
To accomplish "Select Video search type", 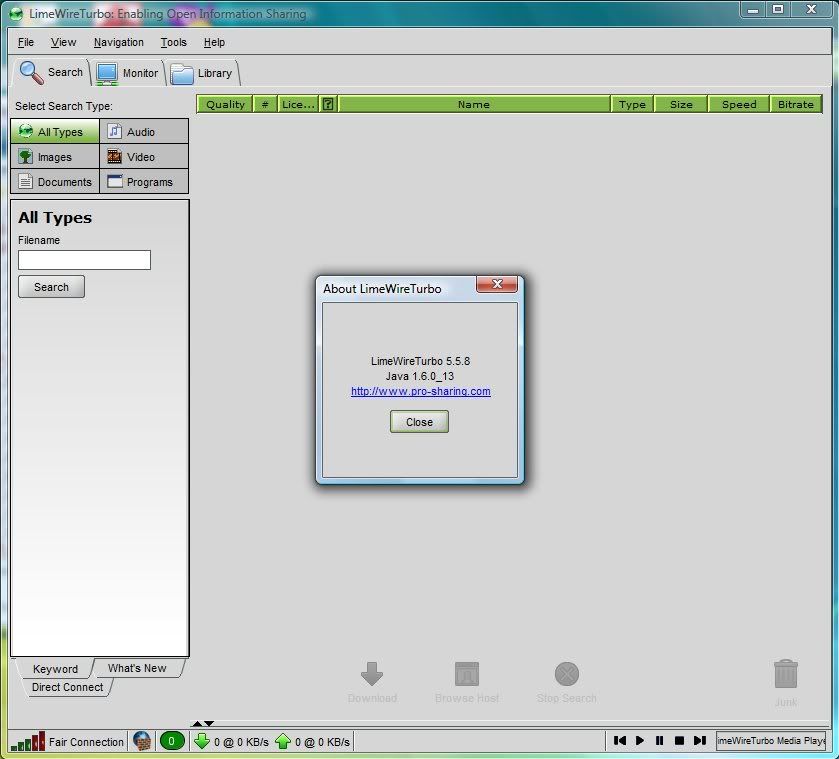I will point(144,157).
